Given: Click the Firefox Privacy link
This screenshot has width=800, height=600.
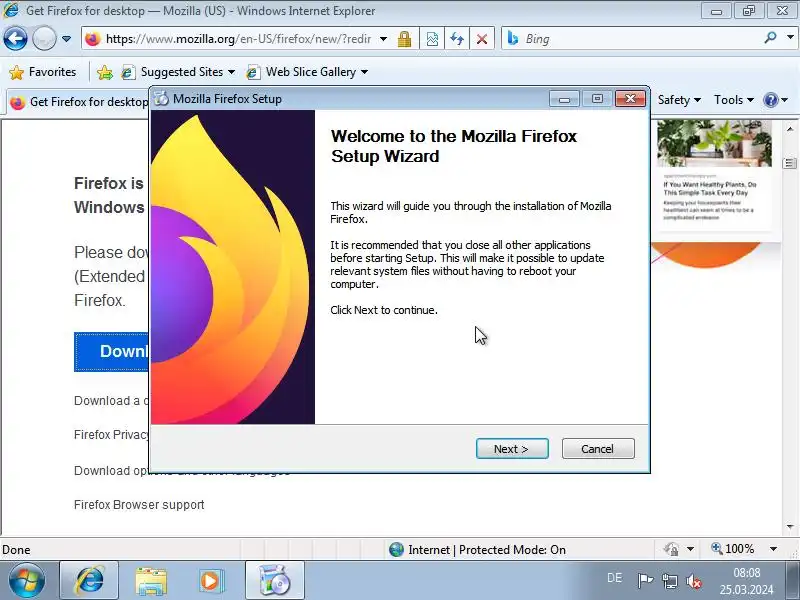Looking at the screenshot, I should point(112,435).
